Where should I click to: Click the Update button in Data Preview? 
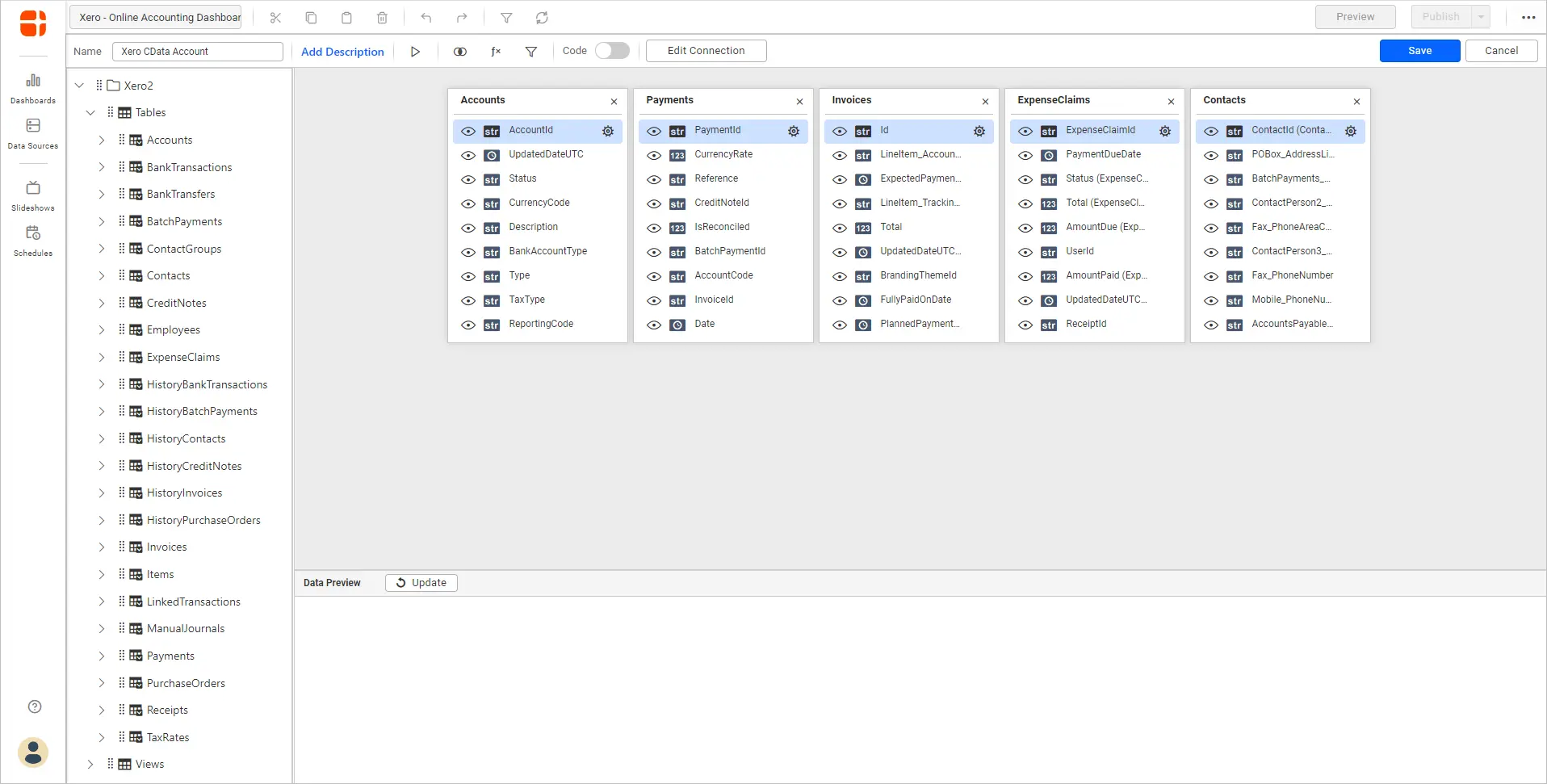click(421, 583)
